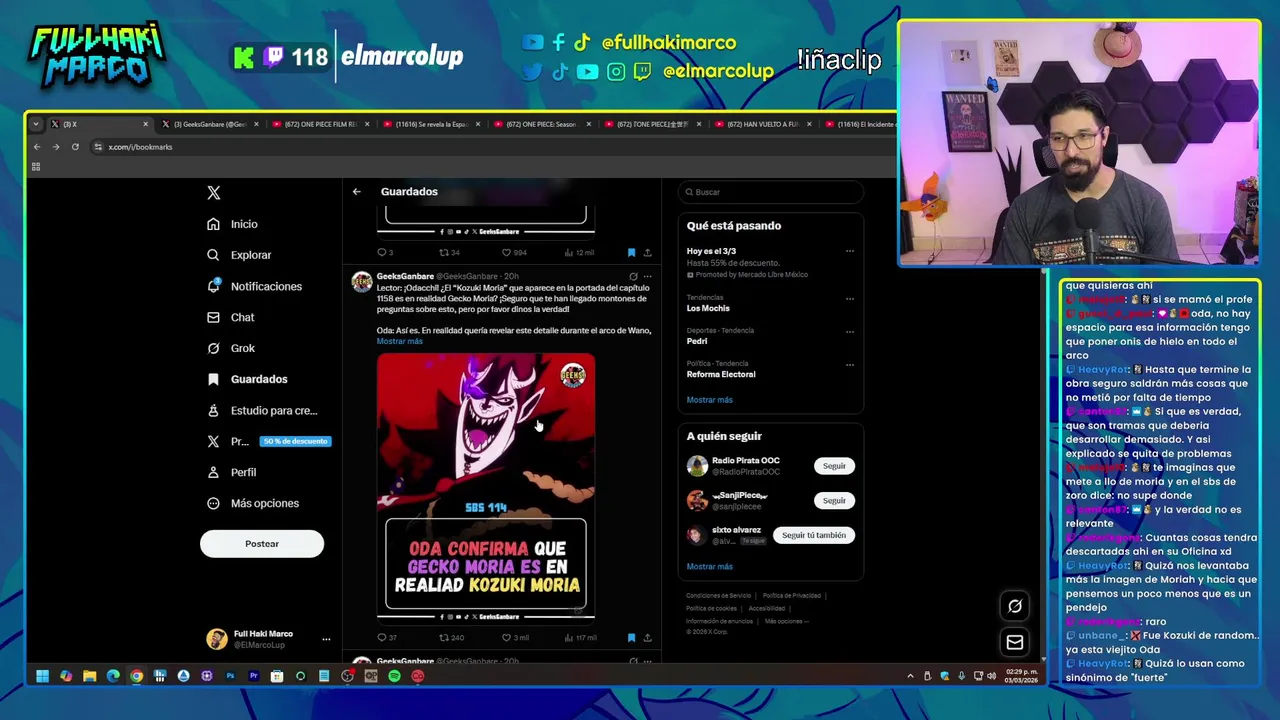Image resolution: width=1280 pixels, height=720 pixels.
Task: Reply to the Moria post (37 replies)
Action: (x=387, y=638)
